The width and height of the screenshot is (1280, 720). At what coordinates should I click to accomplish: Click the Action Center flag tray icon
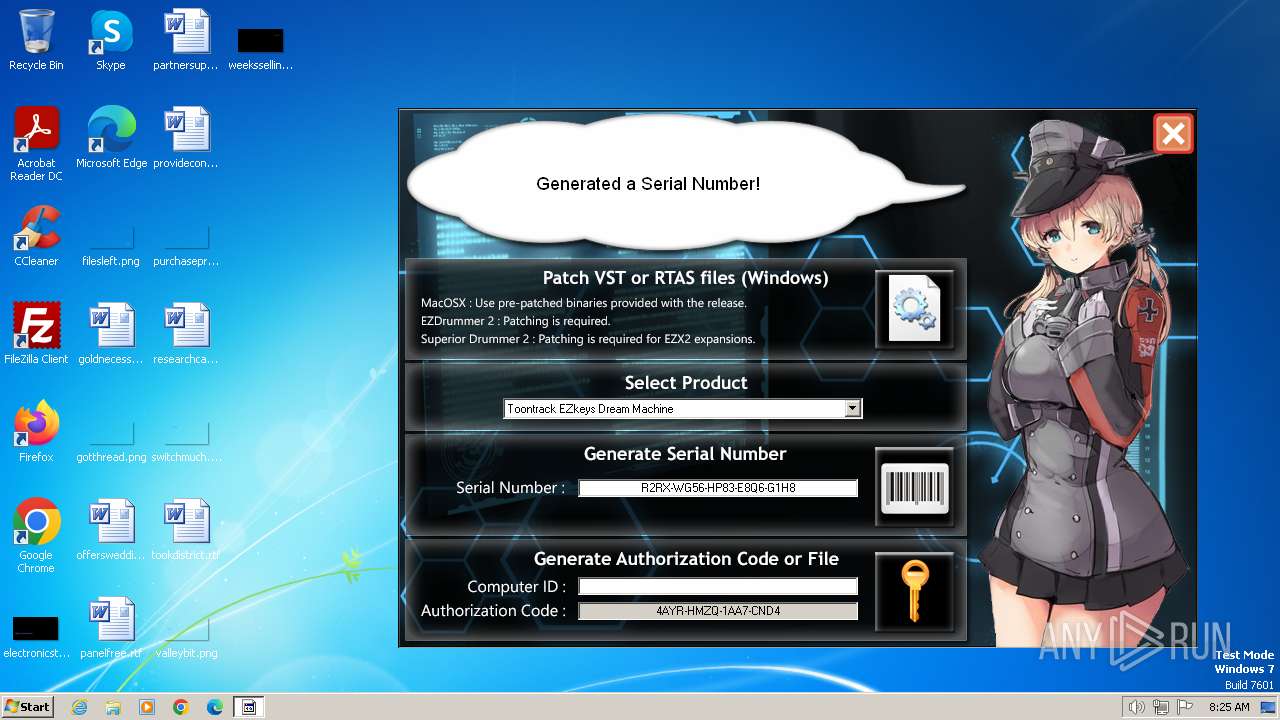(1185, 707)
